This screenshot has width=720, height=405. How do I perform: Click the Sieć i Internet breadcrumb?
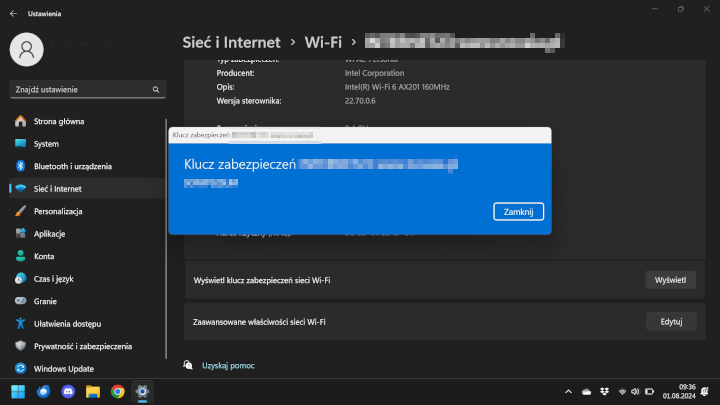232,42
